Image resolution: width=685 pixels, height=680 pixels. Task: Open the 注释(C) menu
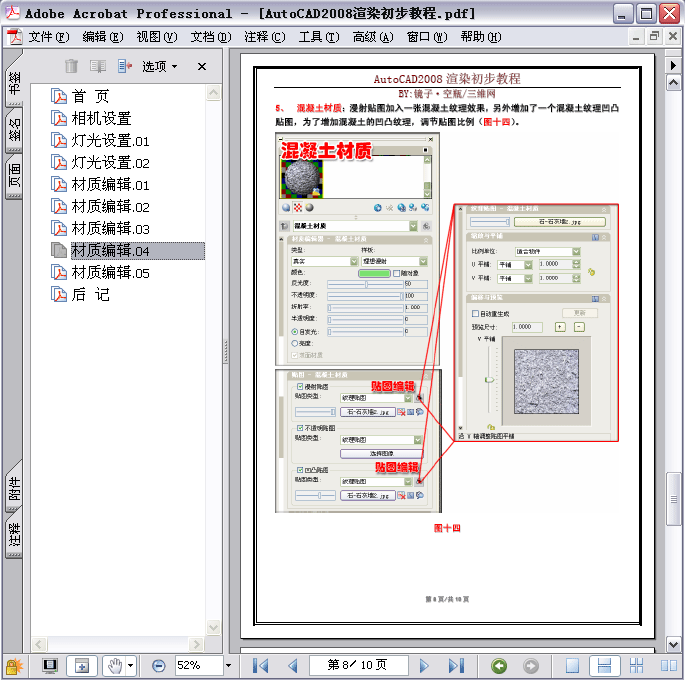pyautogui.click(x=265, y=37)
